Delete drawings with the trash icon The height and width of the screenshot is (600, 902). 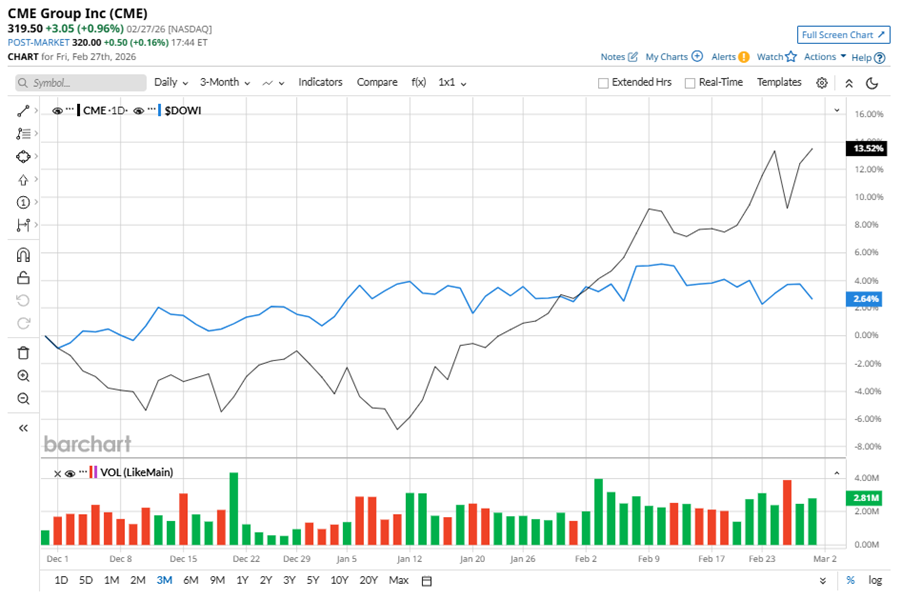coord(23,353)
